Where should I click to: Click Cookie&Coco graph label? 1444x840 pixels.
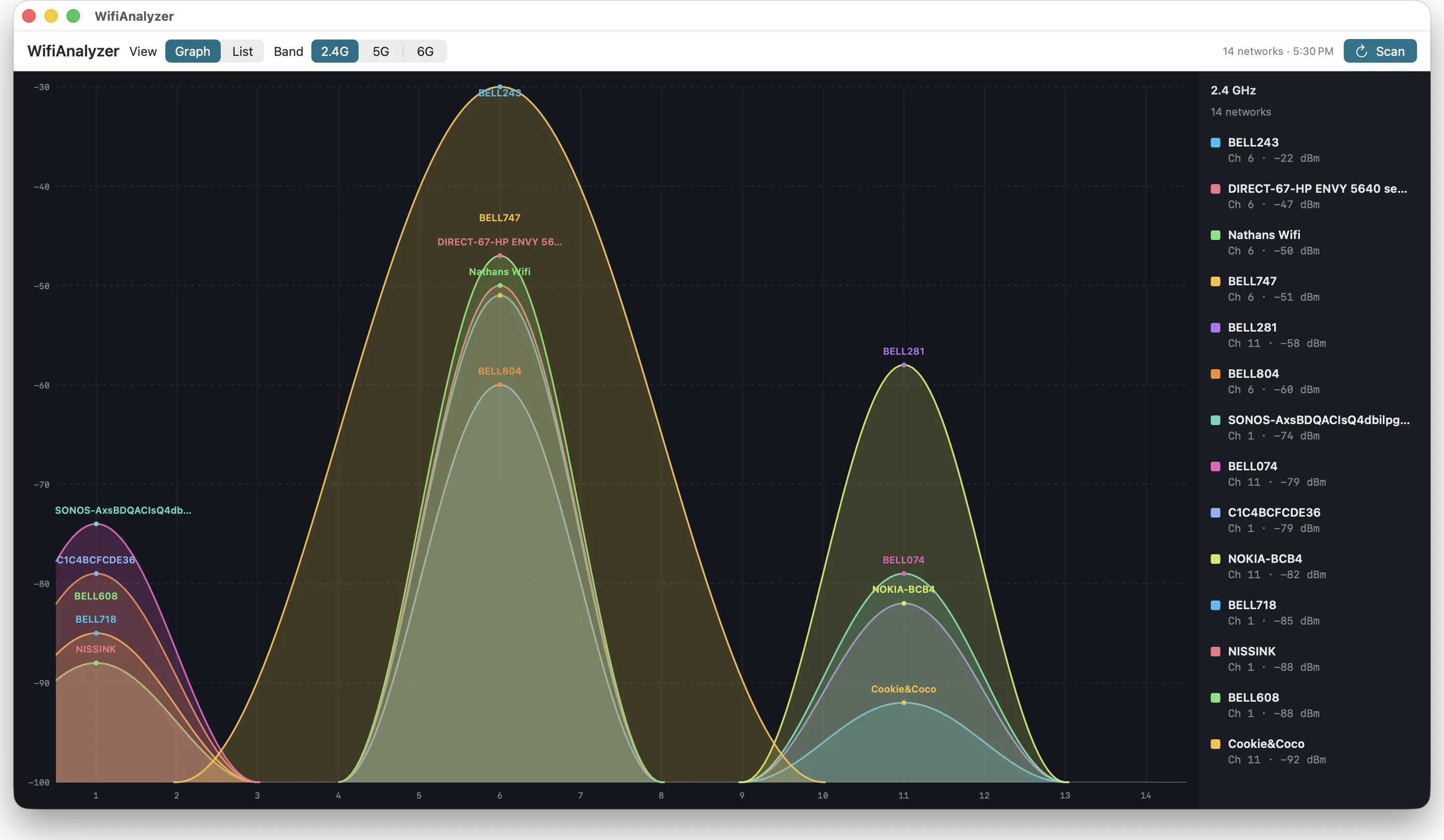tap(904, 689)
